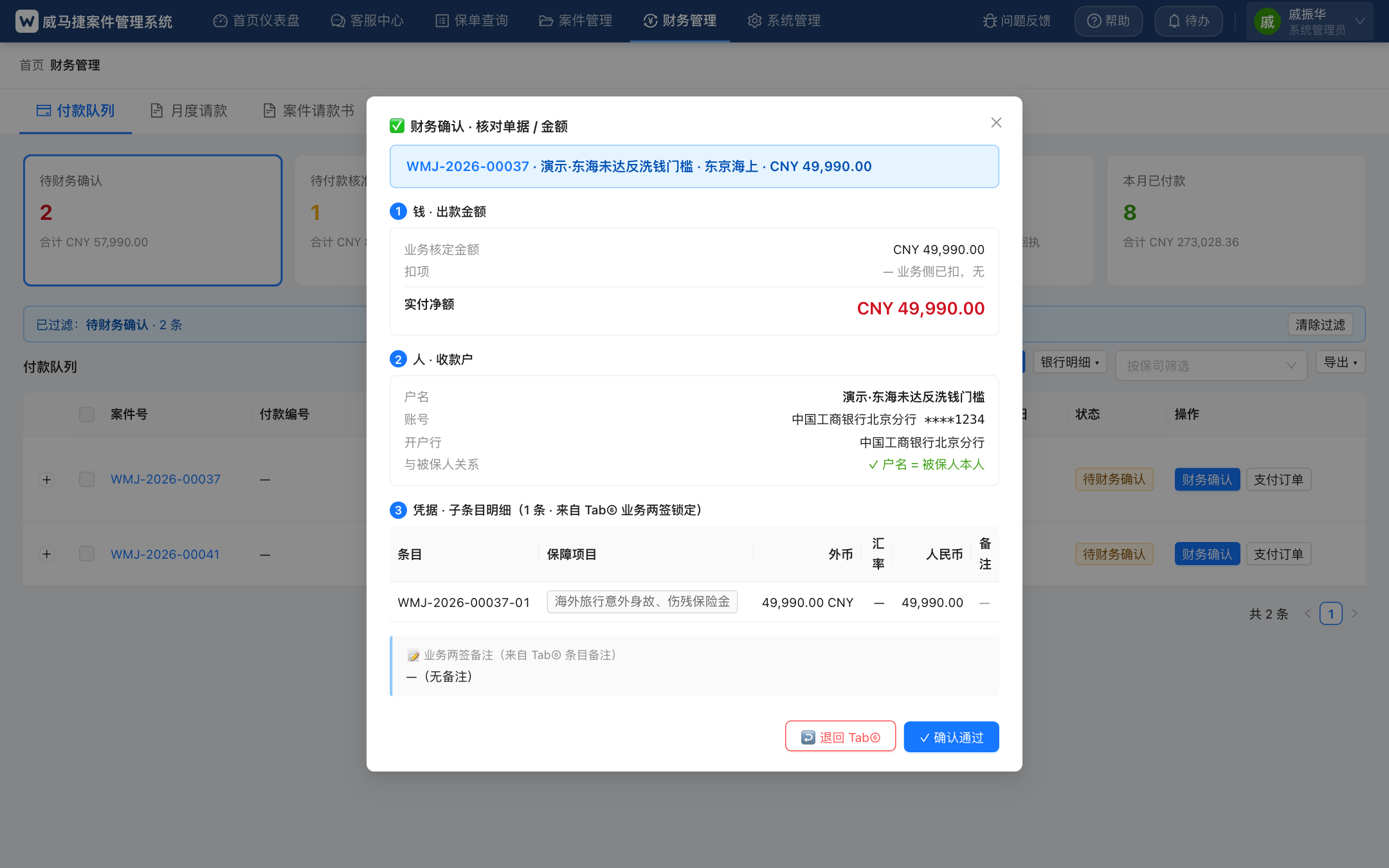Viewport: 1389px width, 868px height.
Task: Open 保单查询 in the navigation bar
Action: [472, 21]
